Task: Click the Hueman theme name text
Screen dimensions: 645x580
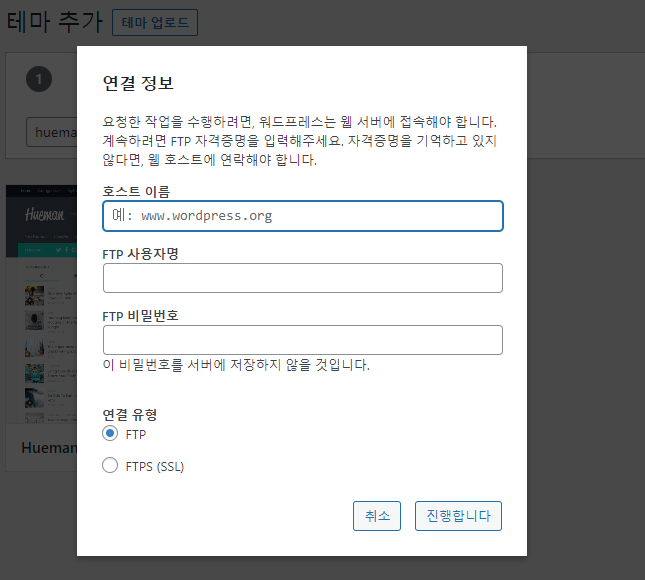Action: coord(49,448)
